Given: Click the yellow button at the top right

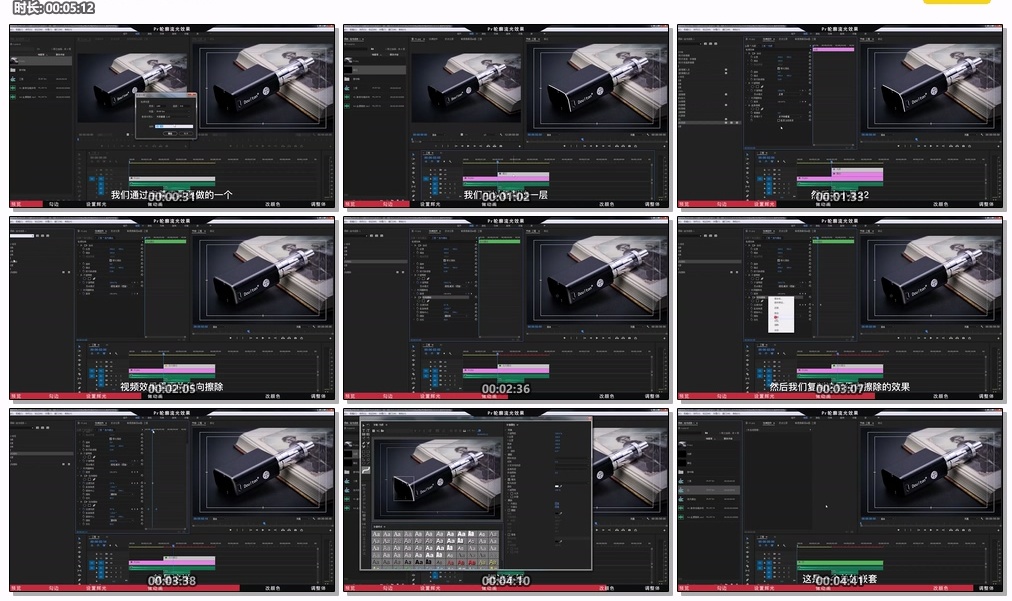Looking at the screenshot, I should pos(956,2).
